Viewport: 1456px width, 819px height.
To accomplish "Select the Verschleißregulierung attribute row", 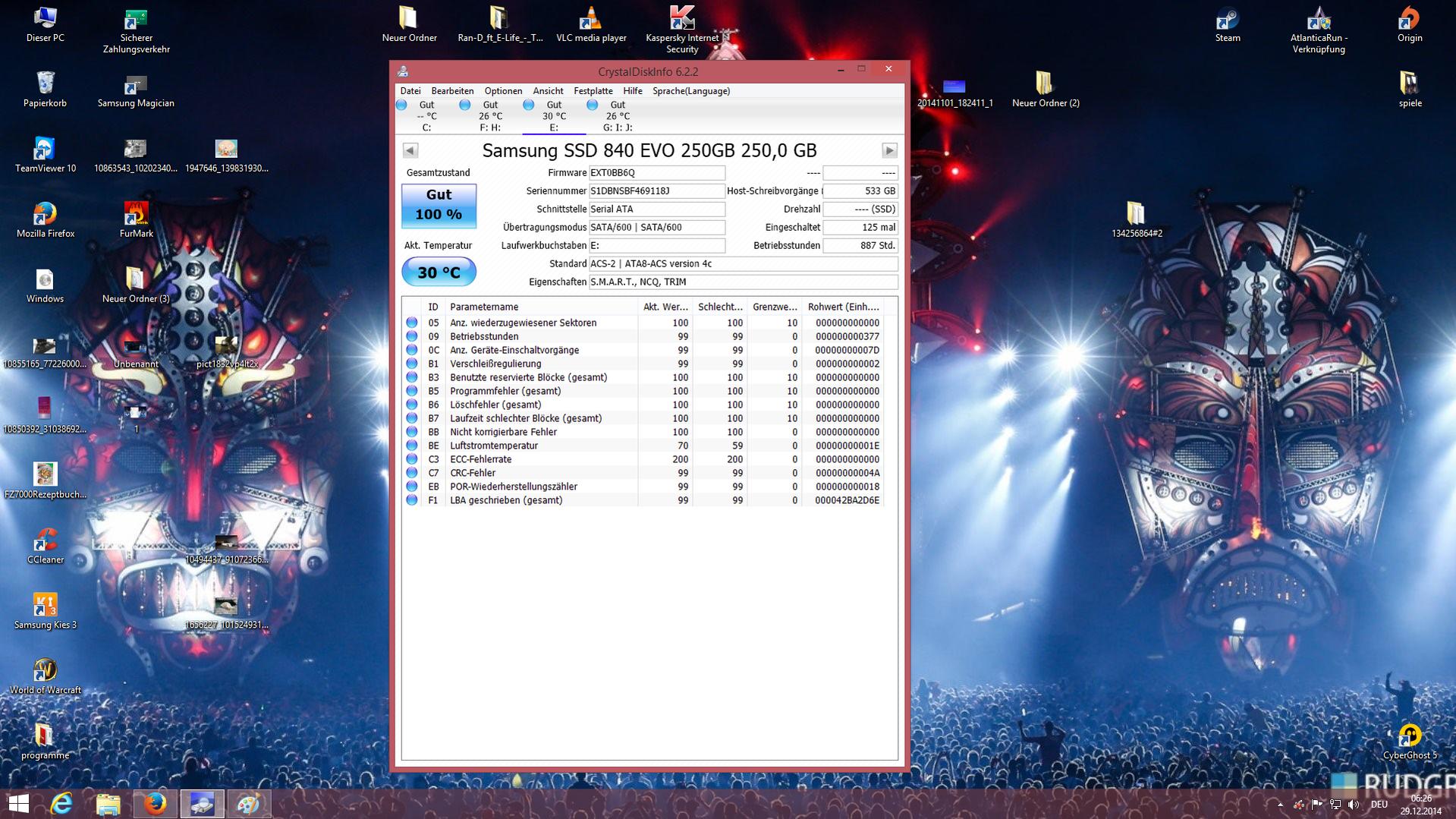I will 644,364.
